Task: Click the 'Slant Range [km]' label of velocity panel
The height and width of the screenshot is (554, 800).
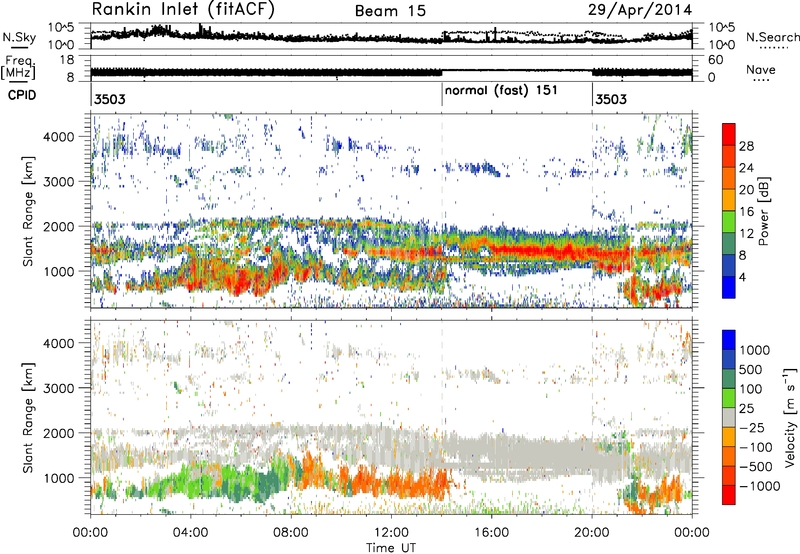Action: (x=29, y=418)
